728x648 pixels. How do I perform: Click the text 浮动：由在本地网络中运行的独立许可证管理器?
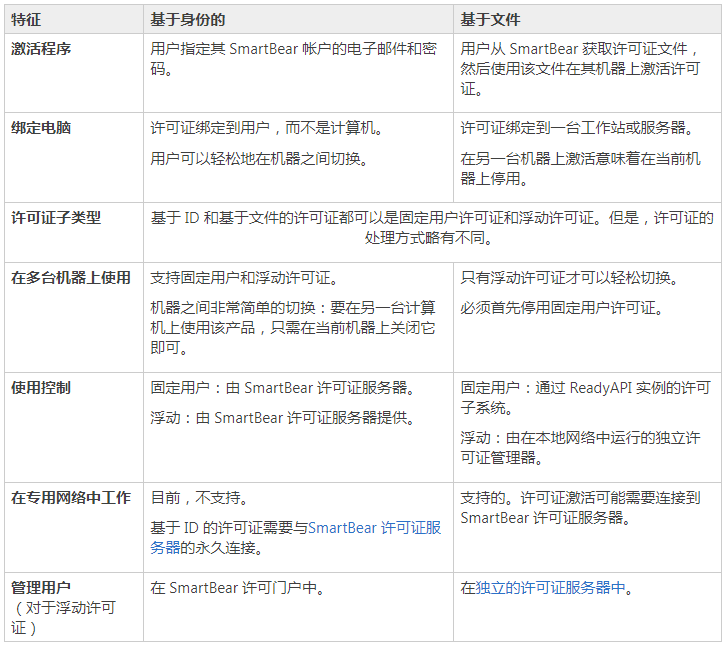pos(580,447)
